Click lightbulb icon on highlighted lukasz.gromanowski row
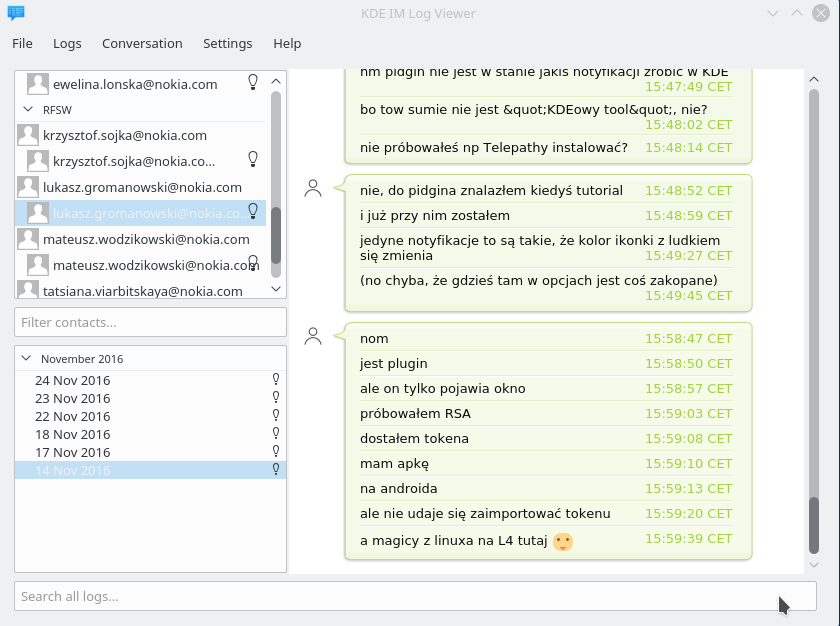The width and height of the screenshot is (840, 626). click(x=253, y=211)
